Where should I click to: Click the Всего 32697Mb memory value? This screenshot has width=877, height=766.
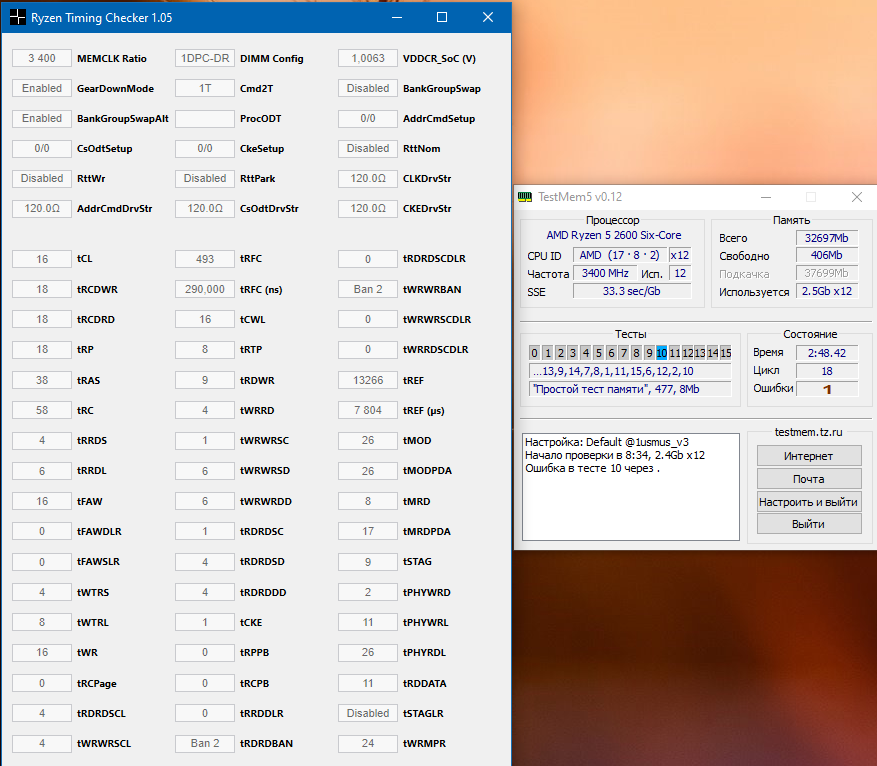827,238
